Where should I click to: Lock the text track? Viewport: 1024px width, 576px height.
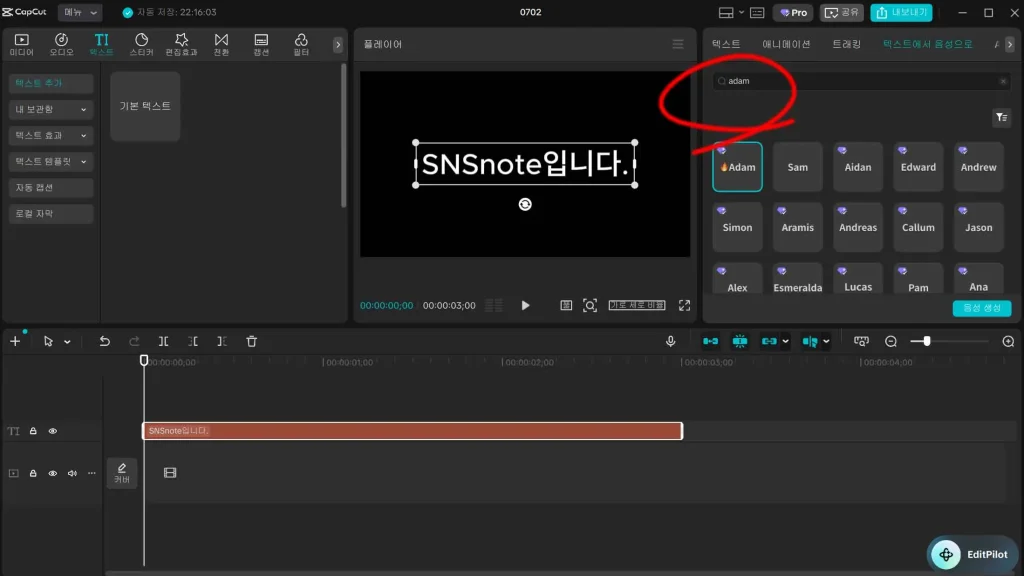[33, 431]
